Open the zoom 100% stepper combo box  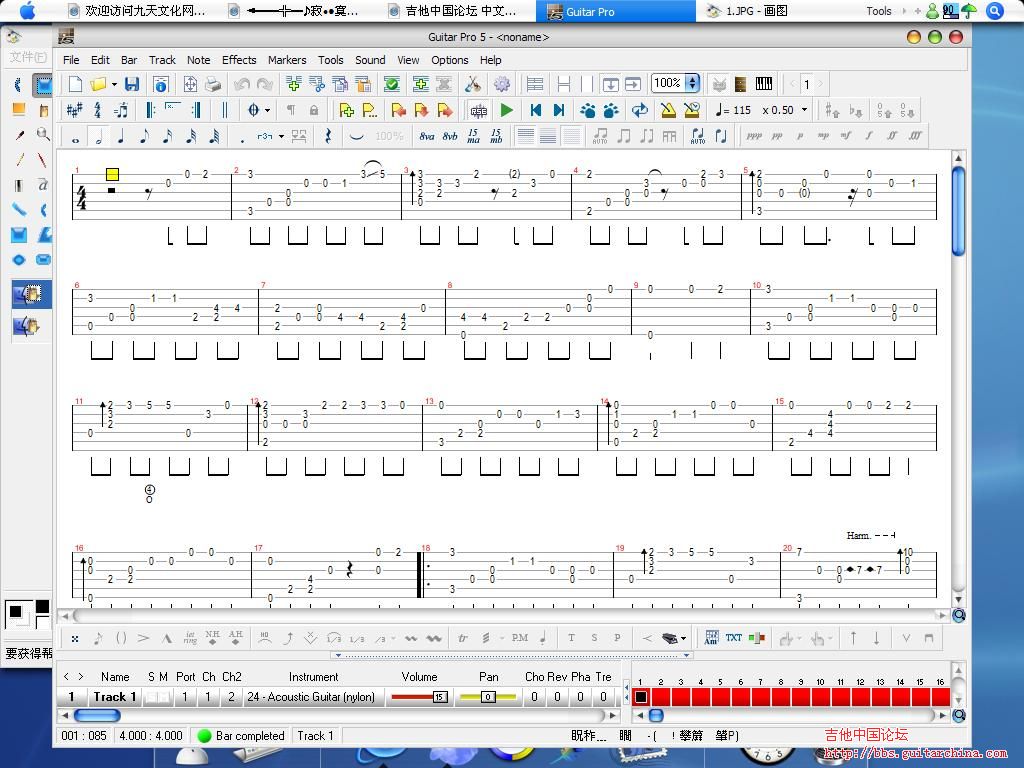coord(675,84)
